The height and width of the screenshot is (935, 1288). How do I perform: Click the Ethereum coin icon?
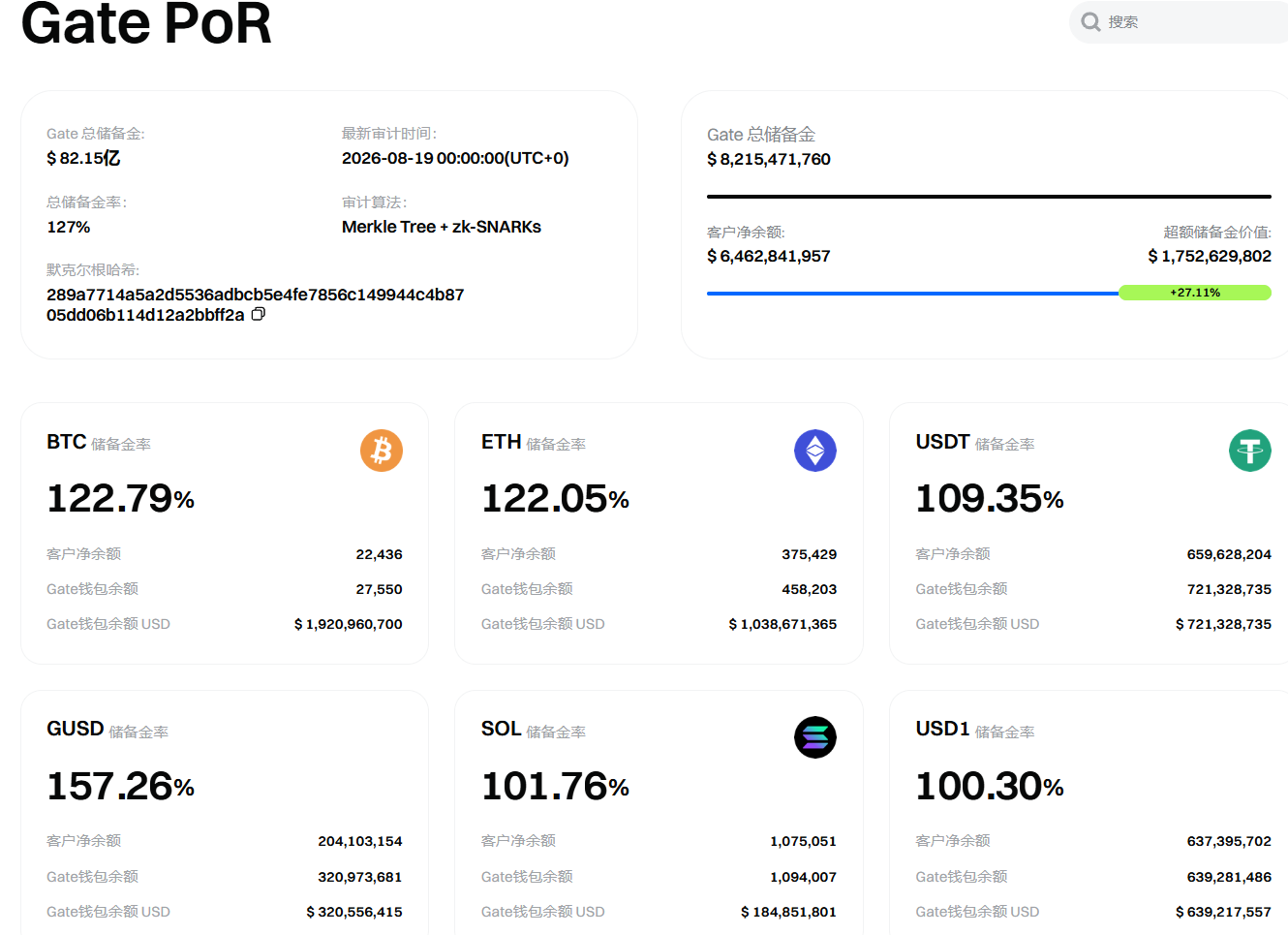click(x=815, y=451)
